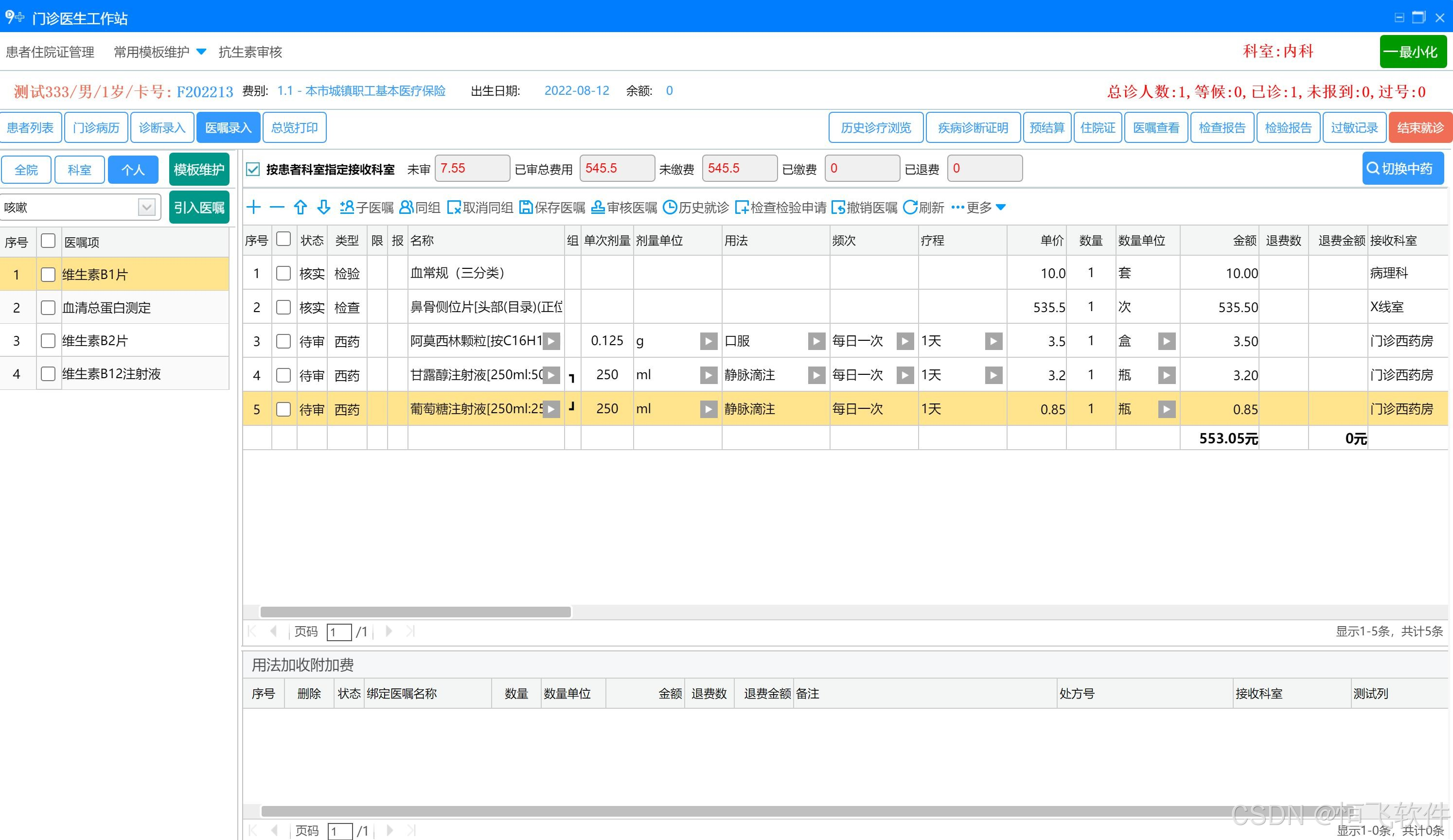
Task: Click the plus icon to add order
Action: [x=254, y=207]
